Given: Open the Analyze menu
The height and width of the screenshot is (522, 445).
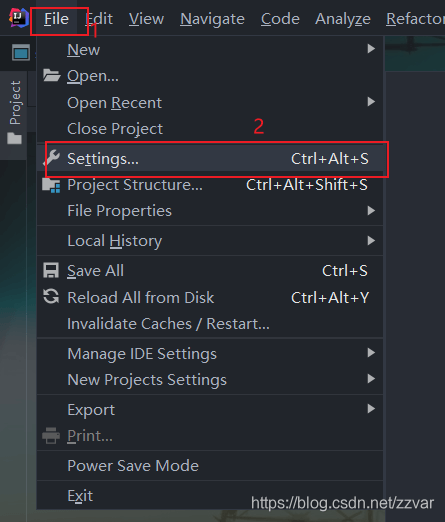Looking at the screenshot, I should coord(343,19).
